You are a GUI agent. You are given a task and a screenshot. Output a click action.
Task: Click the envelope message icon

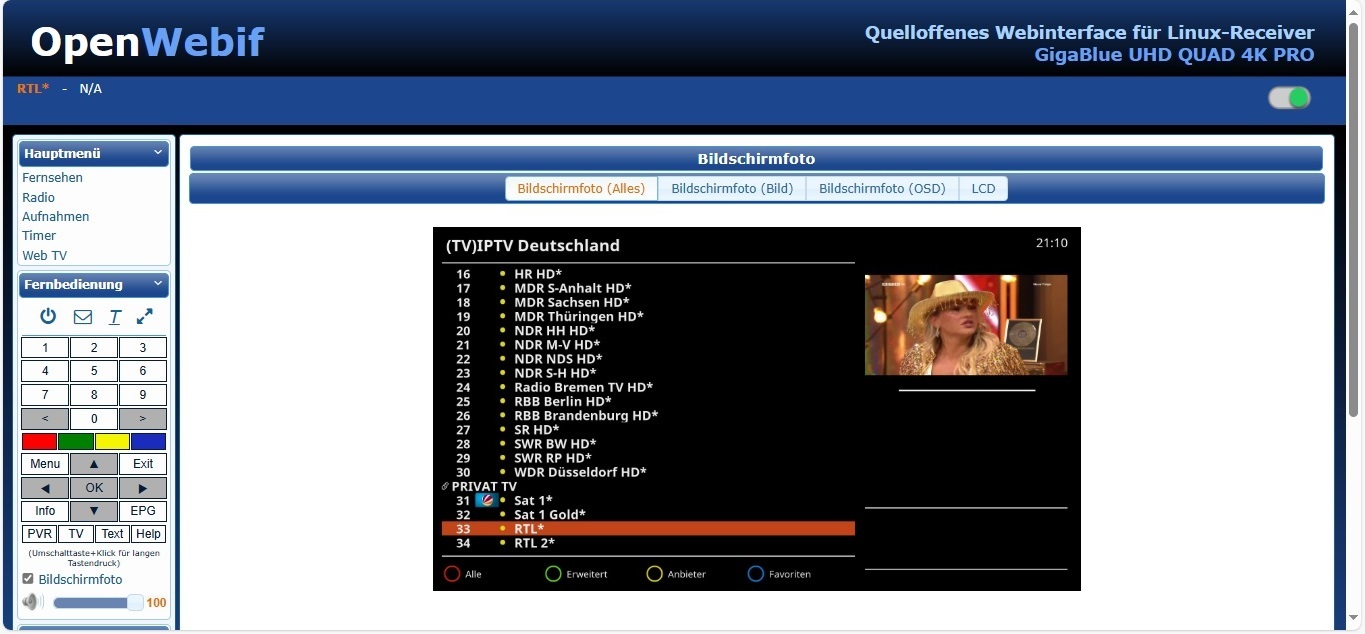83,317
